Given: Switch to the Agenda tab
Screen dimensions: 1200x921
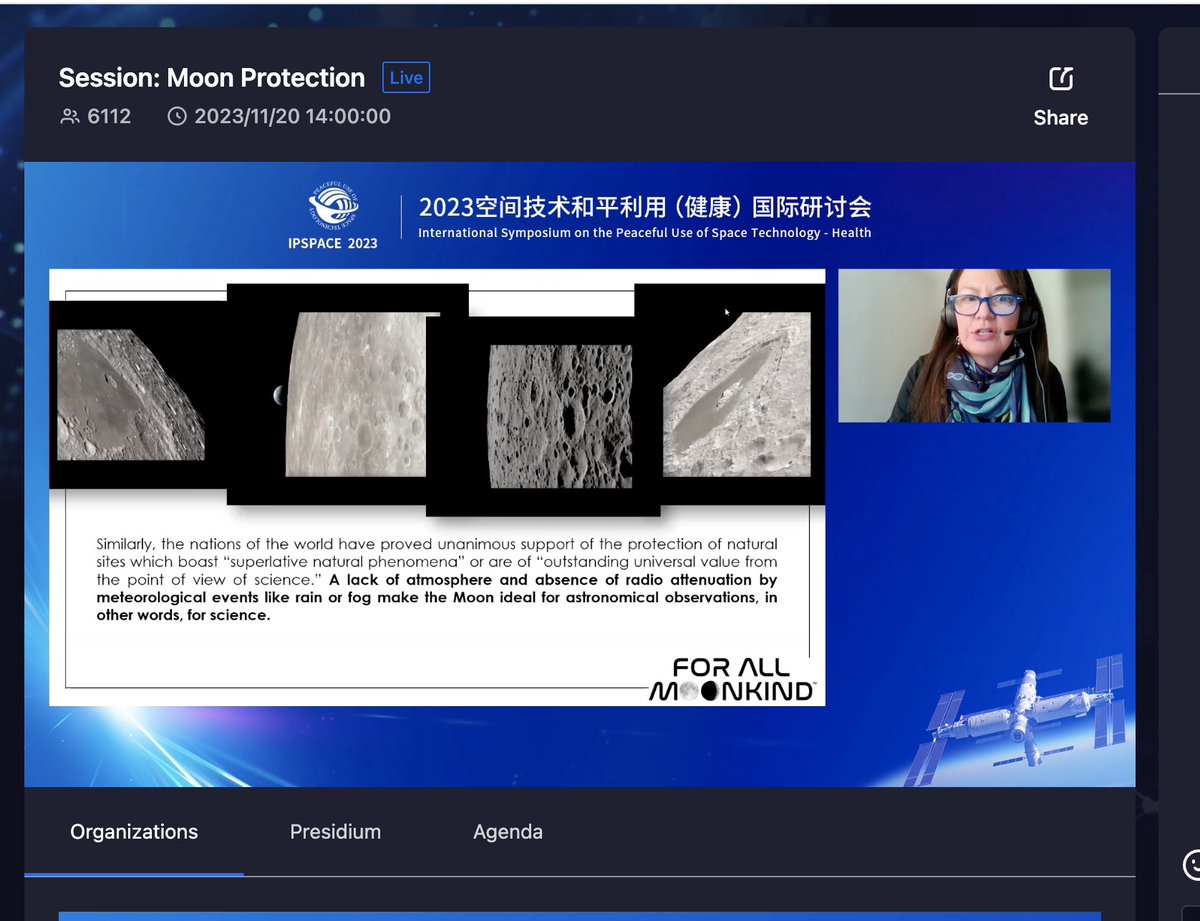Looking at the screenshot, I should (x=508, y=832).
